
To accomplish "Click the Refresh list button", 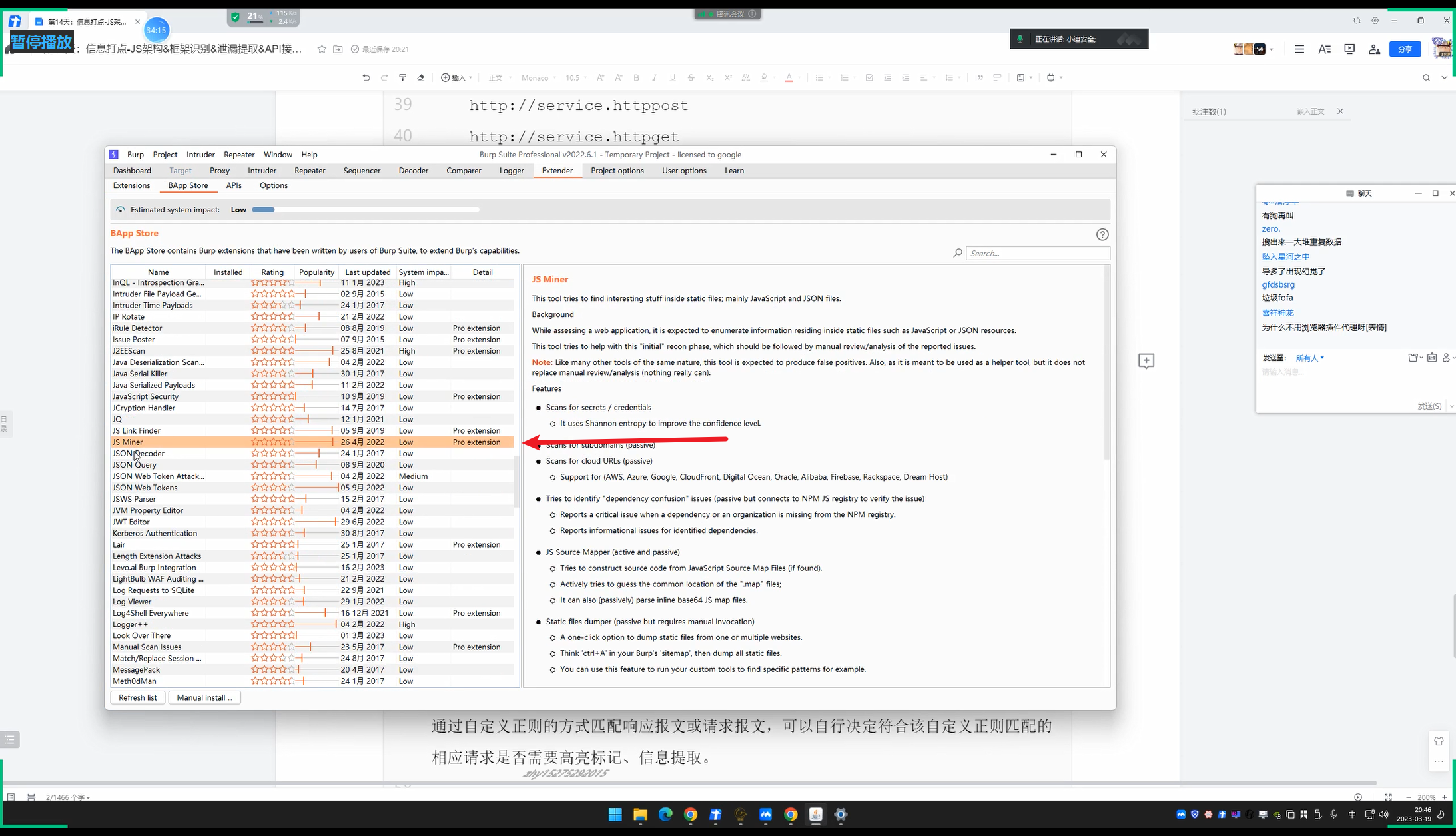I will pos(138,697).
